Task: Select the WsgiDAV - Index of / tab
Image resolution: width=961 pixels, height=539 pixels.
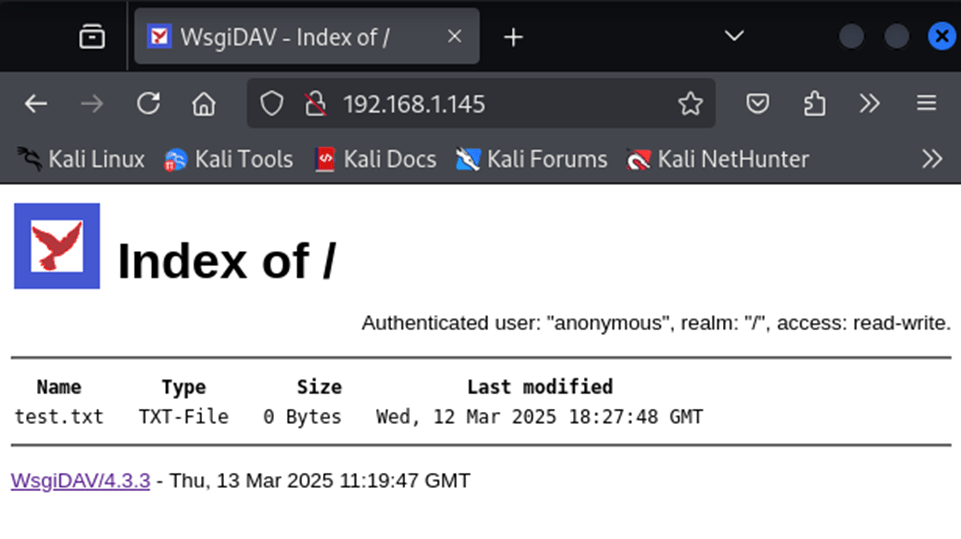Action: tap(285, 37)
